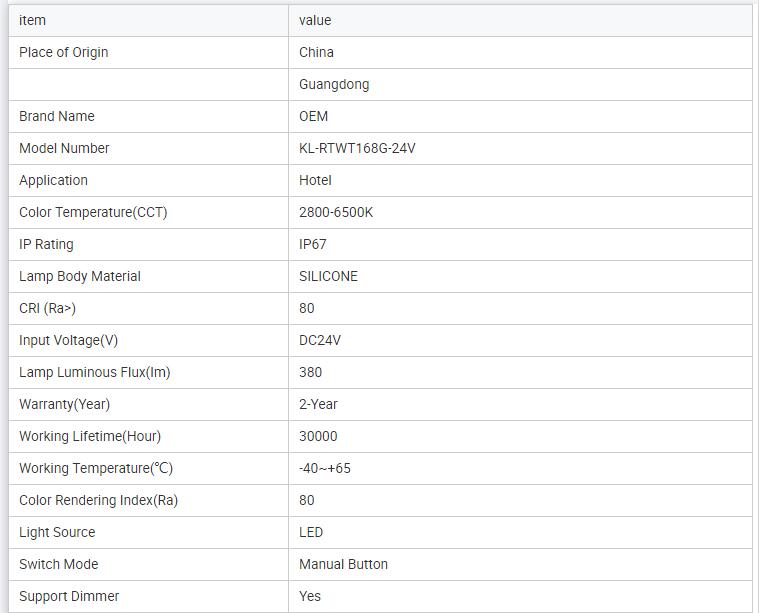Click the 'China' value cell

[316, 52]
